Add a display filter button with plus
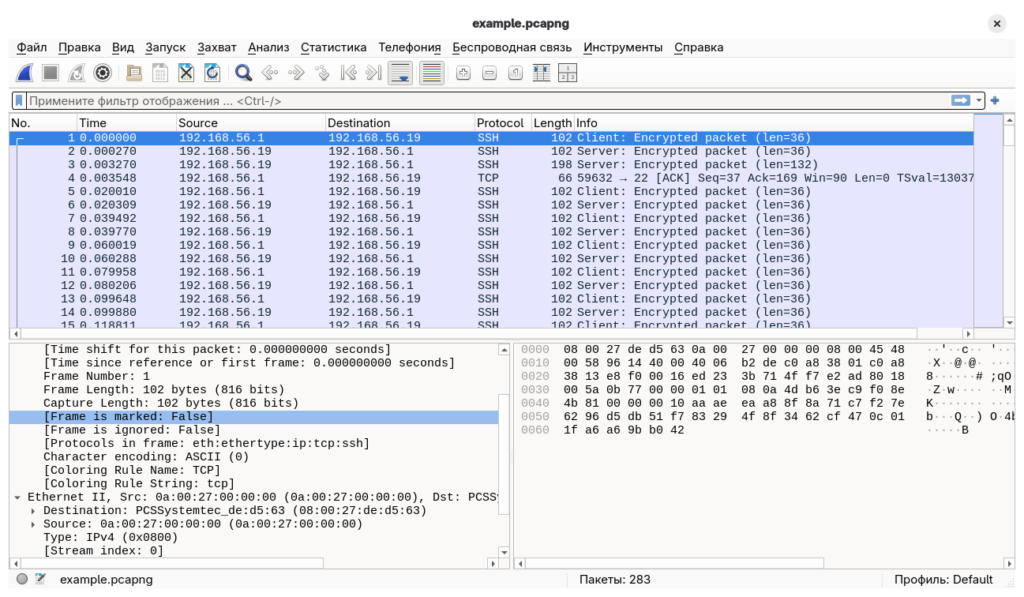1024x597 pixels. [995, 101]
